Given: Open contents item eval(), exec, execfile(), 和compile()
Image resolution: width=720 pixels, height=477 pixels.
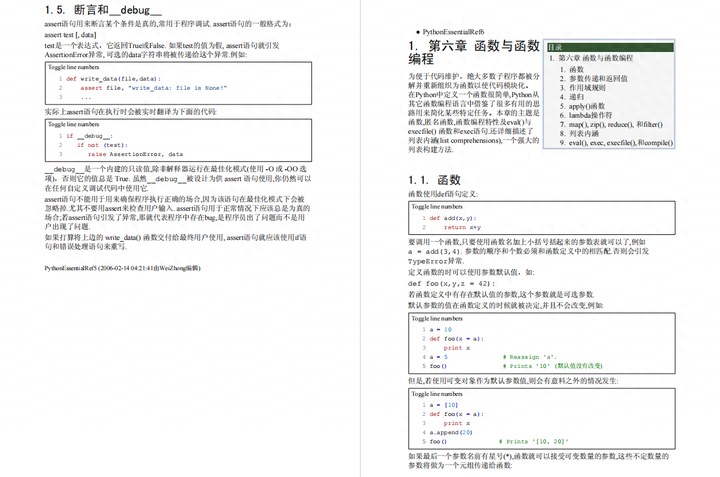Looking at the screenshot, I should tap(621, 143).
